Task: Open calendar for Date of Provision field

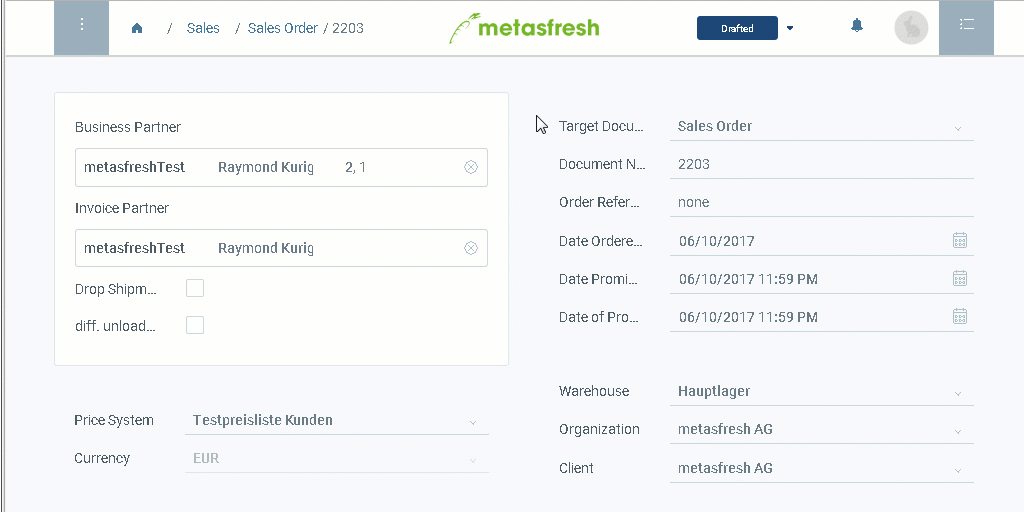Action: (959, 317)
